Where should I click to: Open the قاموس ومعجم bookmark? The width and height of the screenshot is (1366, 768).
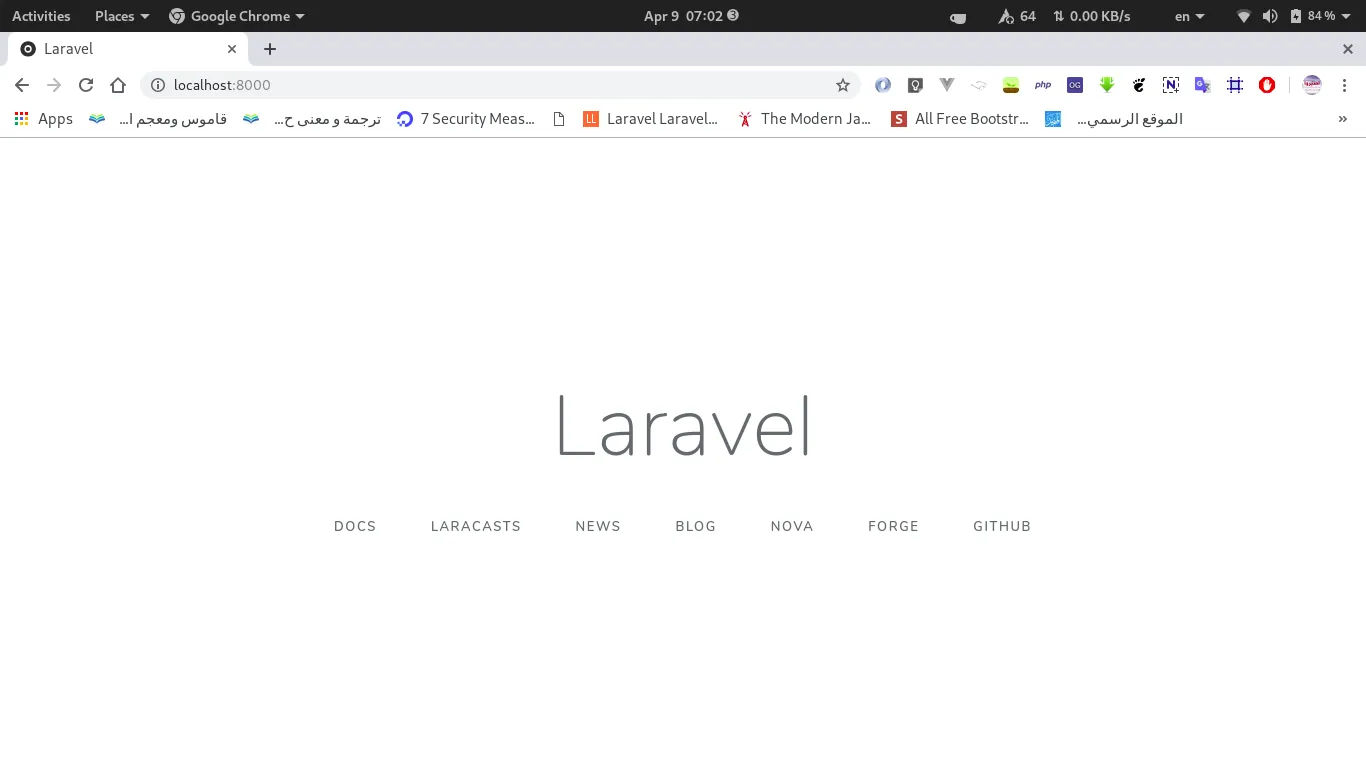click(158, 119)
